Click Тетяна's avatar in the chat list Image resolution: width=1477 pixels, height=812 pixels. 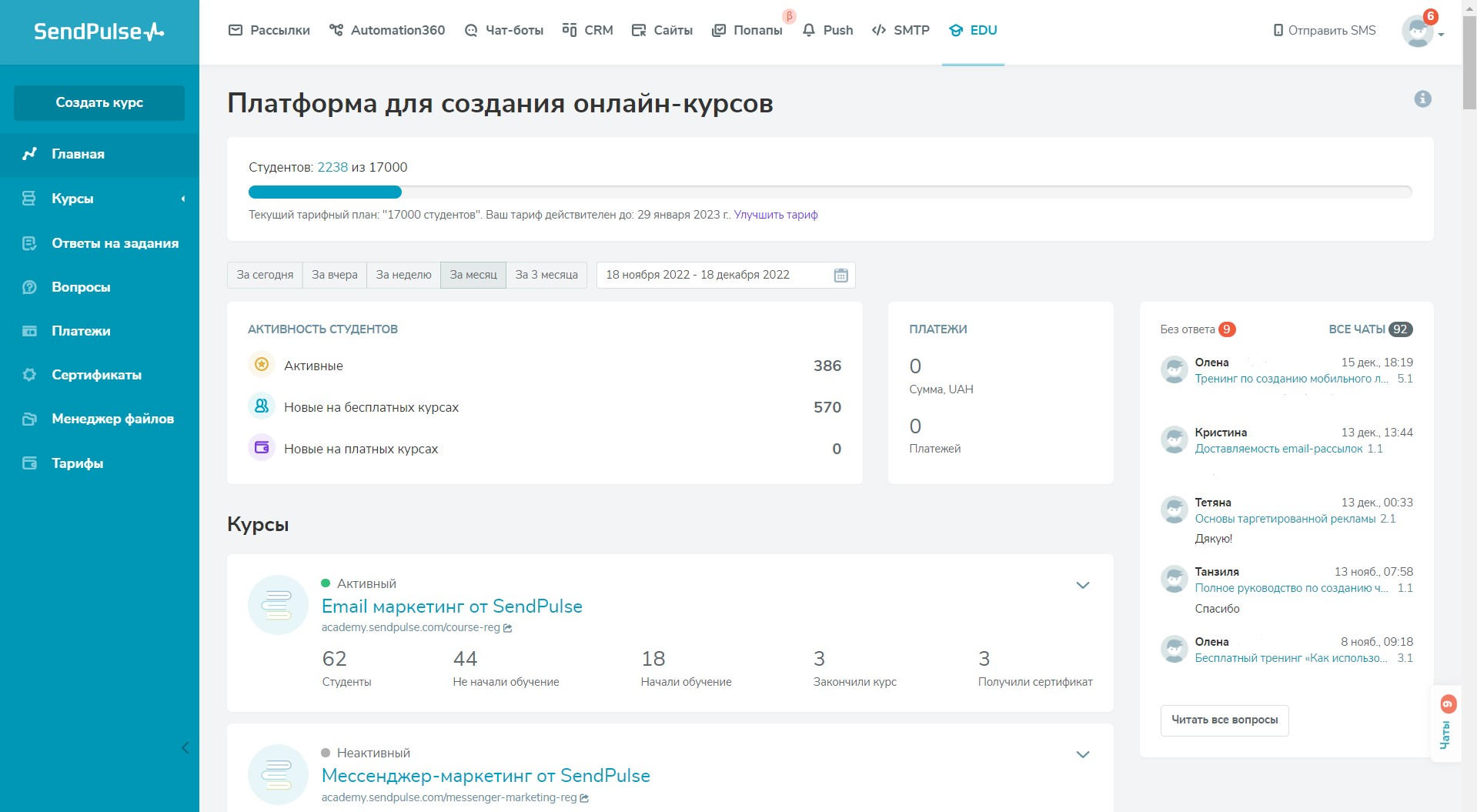(x=1174, y=510)
